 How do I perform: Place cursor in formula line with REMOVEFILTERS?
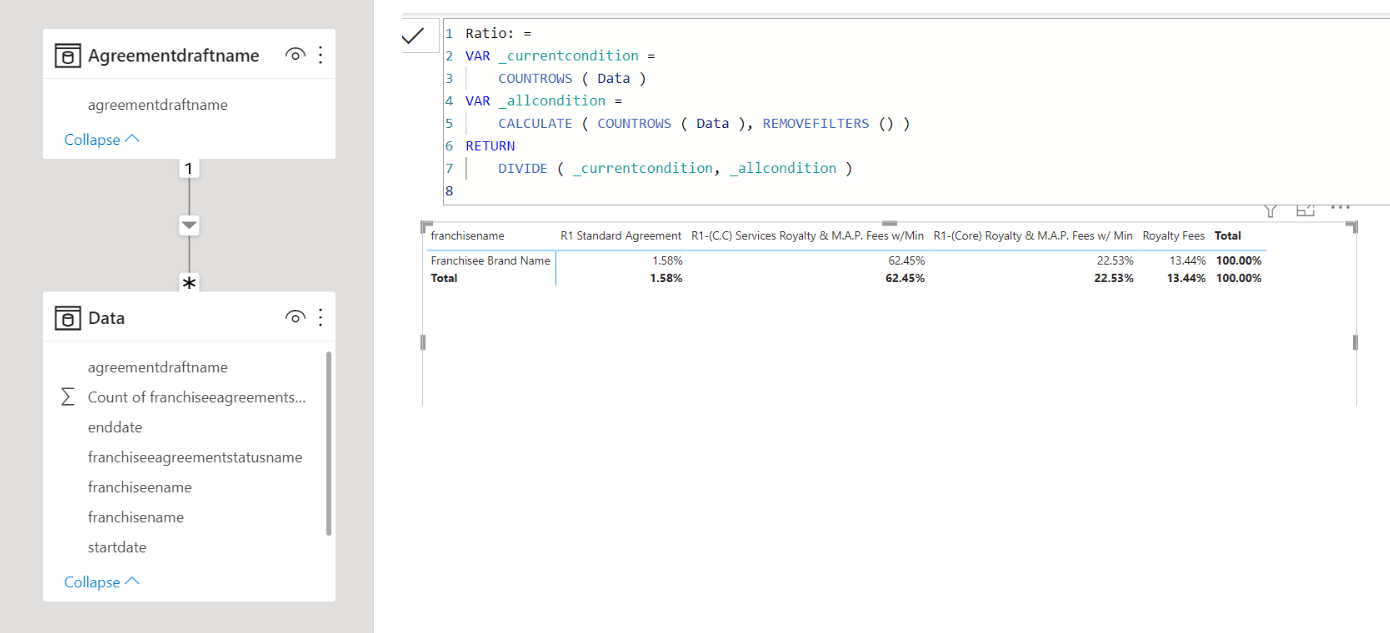(704, 123)
